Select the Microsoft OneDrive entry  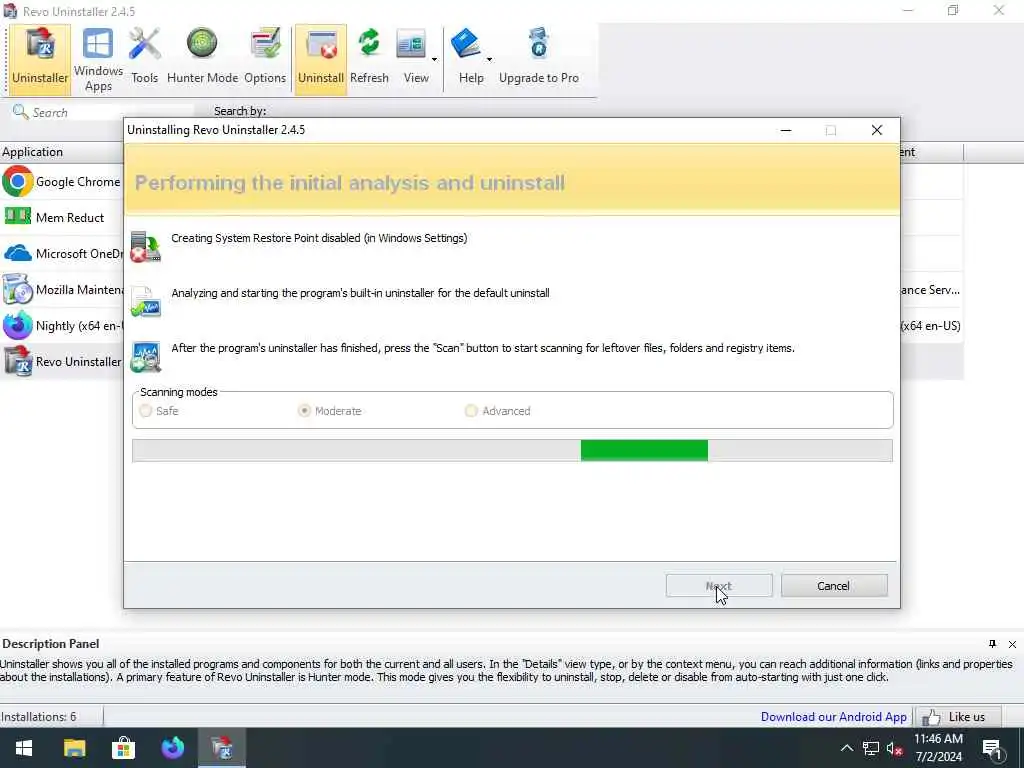(x=62, y=253)
